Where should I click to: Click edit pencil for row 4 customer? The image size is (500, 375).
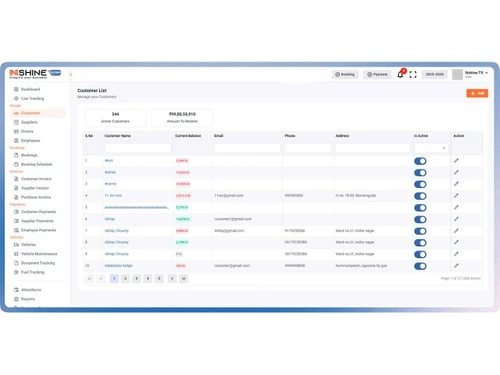pyautogui.click(x=456, y=196)
